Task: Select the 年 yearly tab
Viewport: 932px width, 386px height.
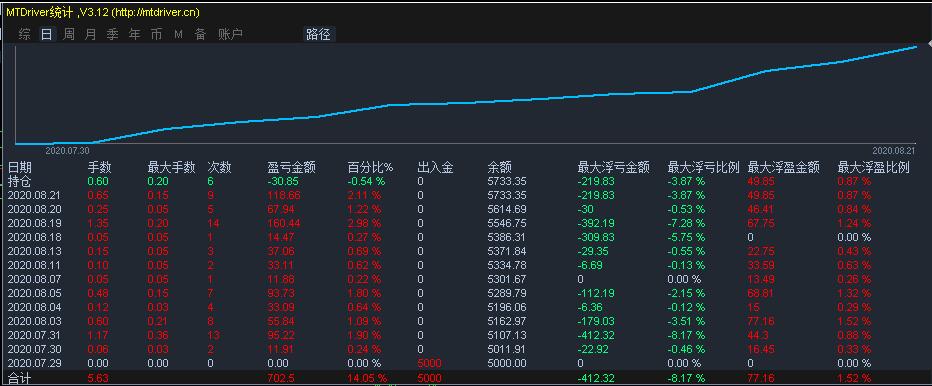Action: [135, 34]
